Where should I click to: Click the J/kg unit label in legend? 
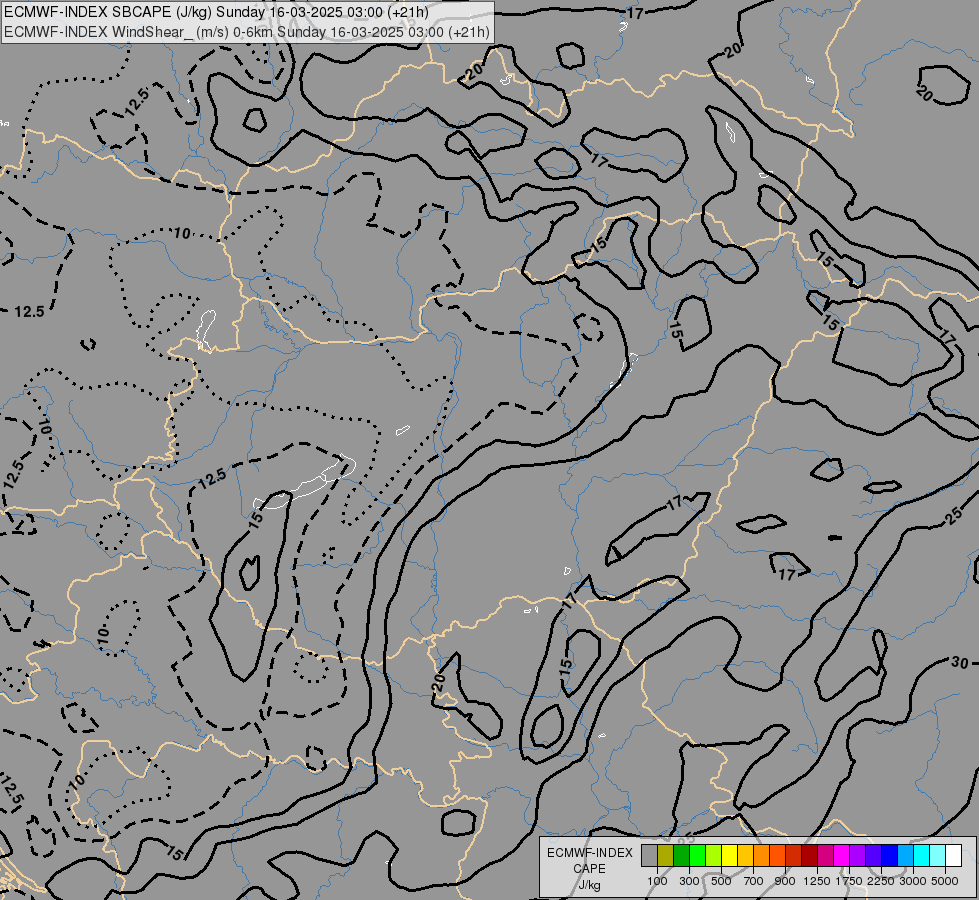coord(589,886)
